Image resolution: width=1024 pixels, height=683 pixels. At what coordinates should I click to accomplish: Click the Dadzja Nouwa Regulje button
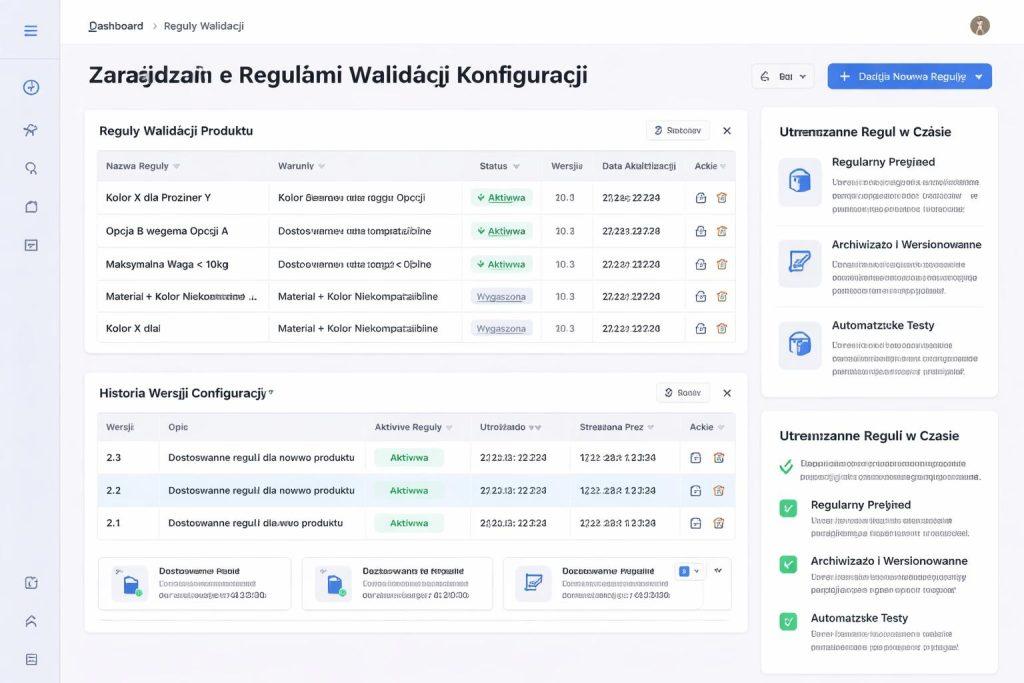(900, 76)
